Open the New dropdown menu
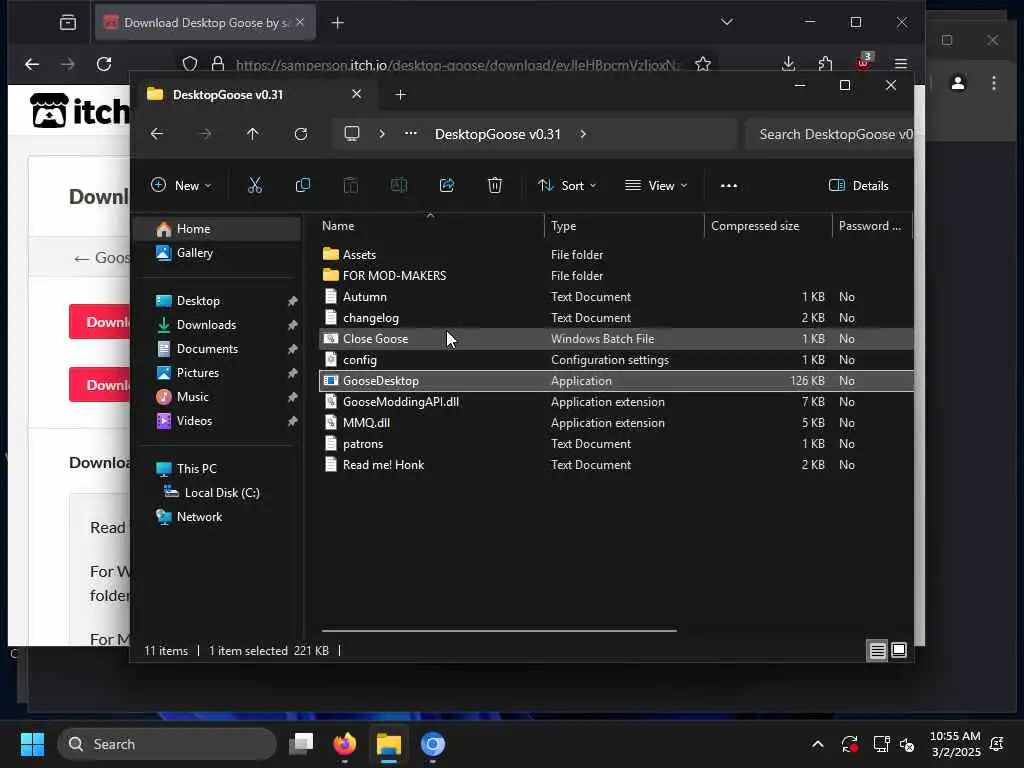Image resolution: width=1024 pixels, height=768 pixels. click(x=181, y=185)
